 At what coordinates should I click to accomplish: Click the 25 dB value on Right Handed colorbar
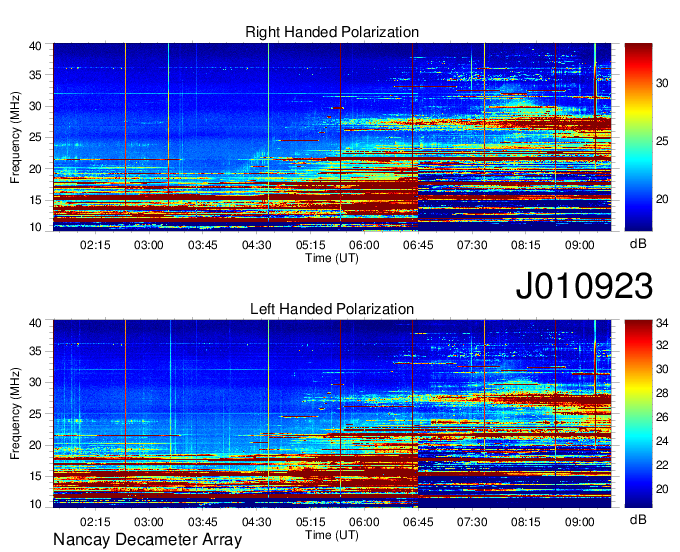662,141
